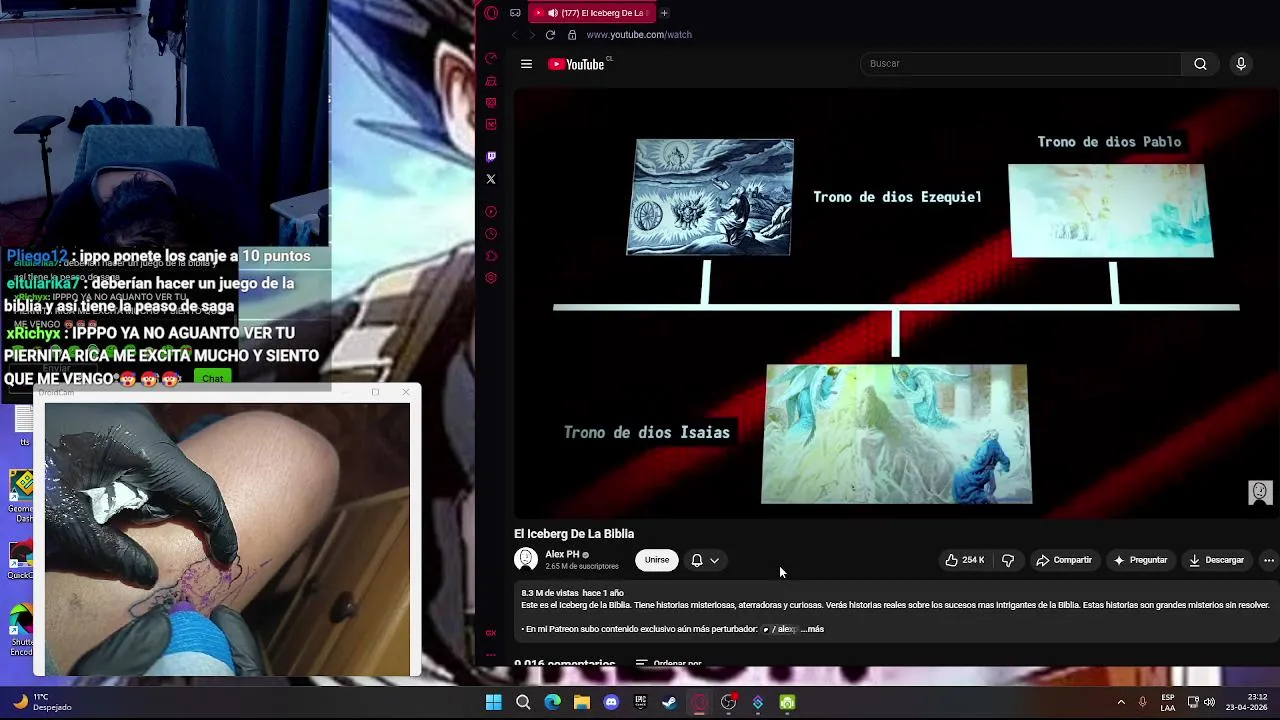Image resolution: width=1280 pixels, height=720 pixels.
Task: Dislike the video with thumbs down
Action: tap(1008, 560)
